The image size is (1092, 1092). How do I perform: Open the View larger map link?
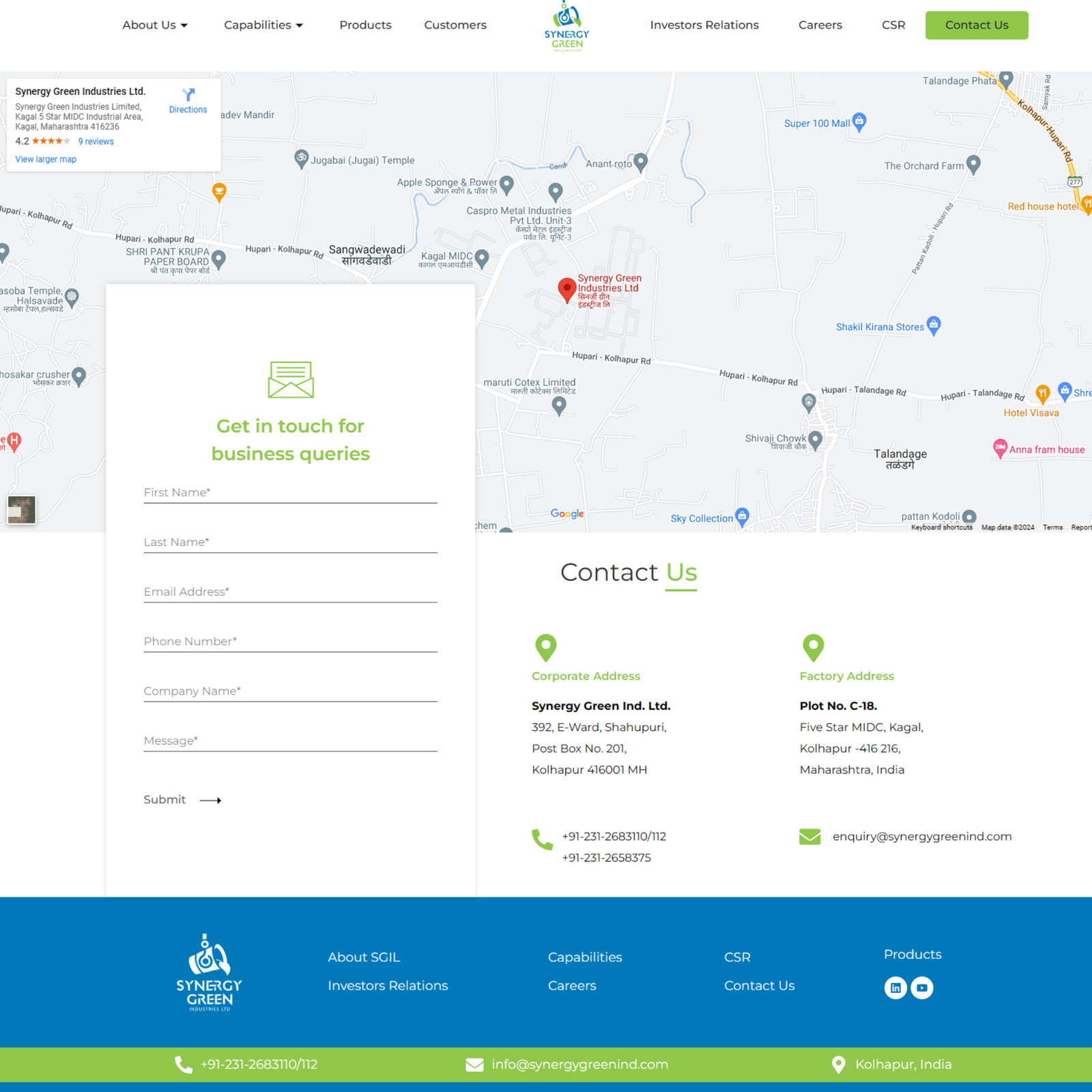pyautogui.click(x=46, y=159)
